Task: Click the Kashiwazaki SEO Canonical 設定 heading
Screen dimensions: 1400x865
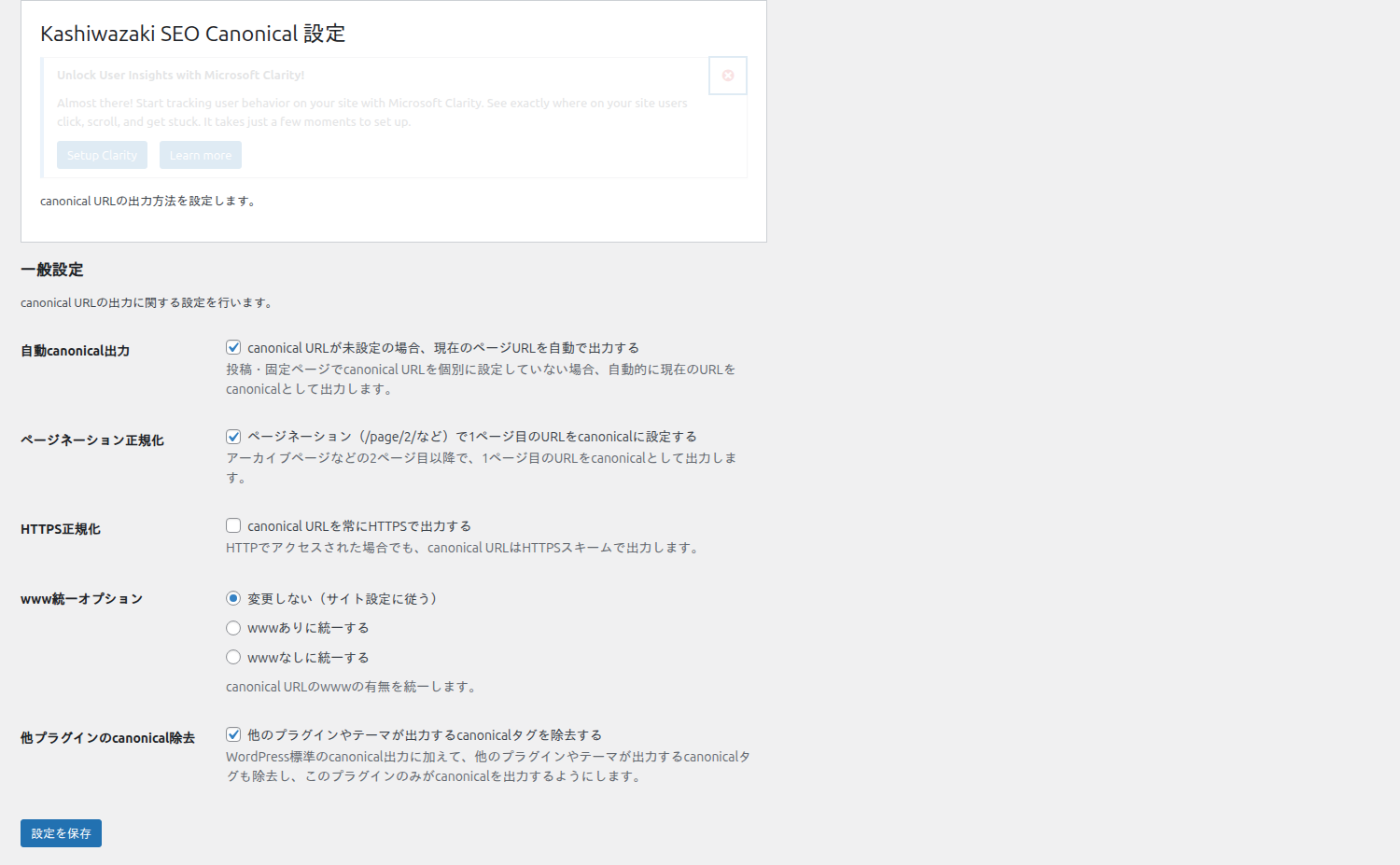Action: (x=190, y=34)
